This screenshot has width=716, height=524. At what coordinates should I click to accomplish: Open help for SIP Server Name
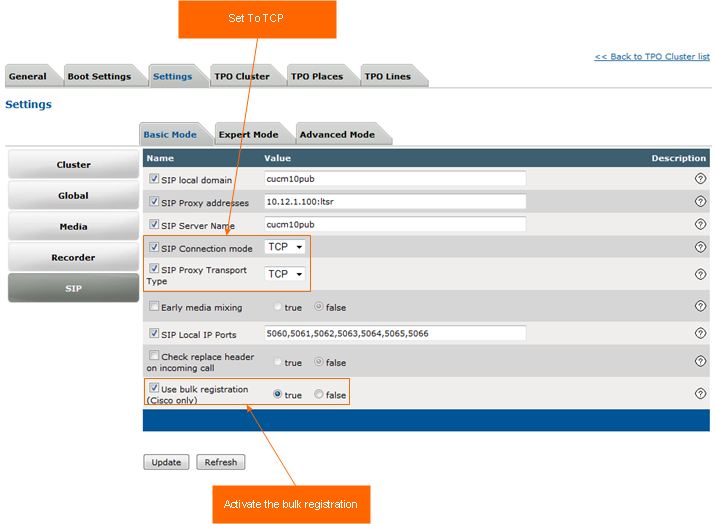[700, 224]
